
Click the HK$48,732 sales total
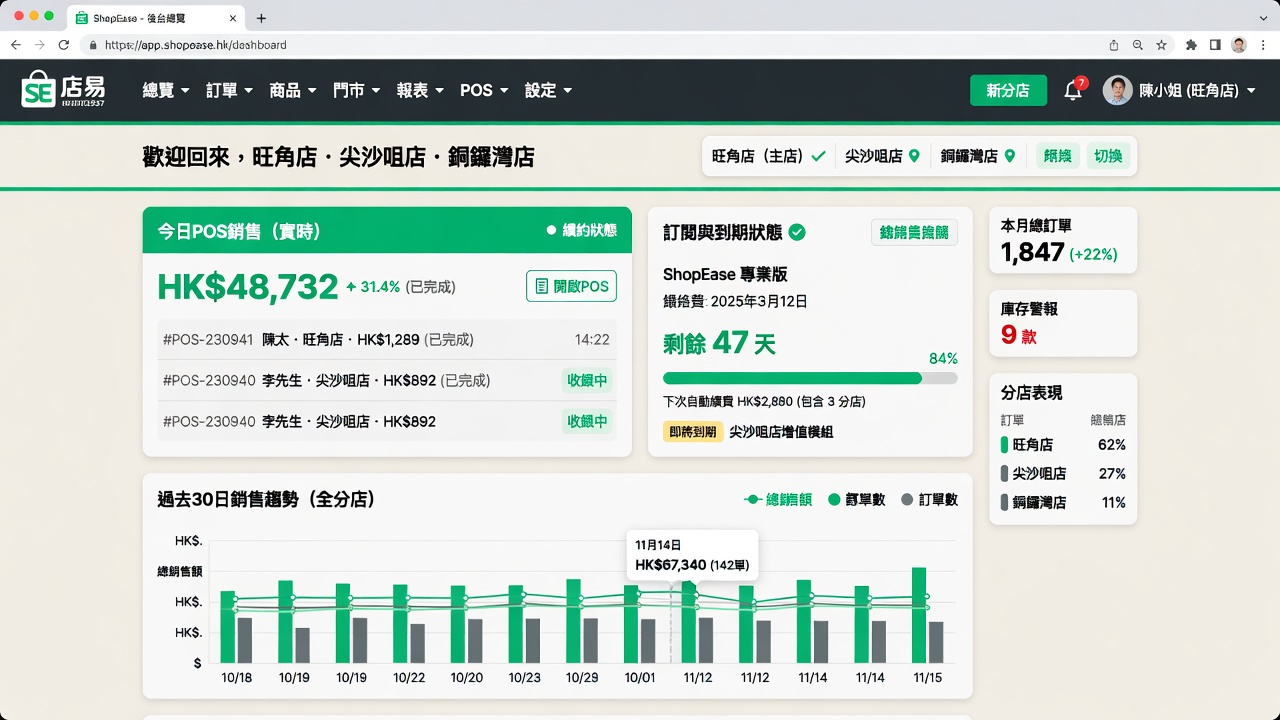click(248, 287)
